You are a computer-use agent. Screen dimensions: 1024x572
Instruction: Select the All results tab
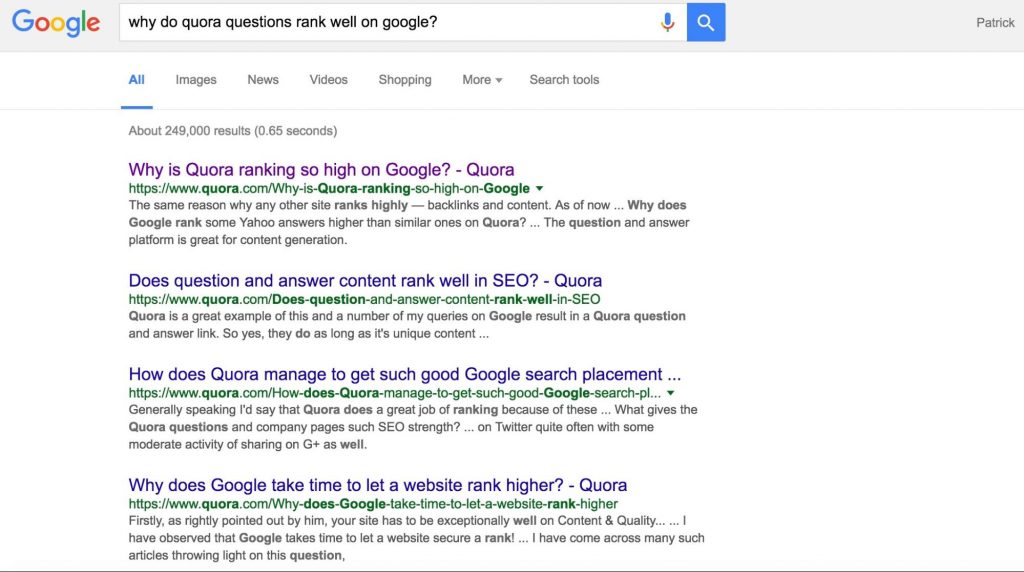click(136, 80)
